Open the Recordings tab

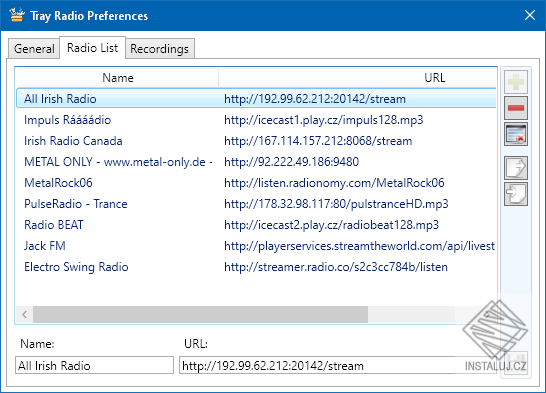coord(159,48)
